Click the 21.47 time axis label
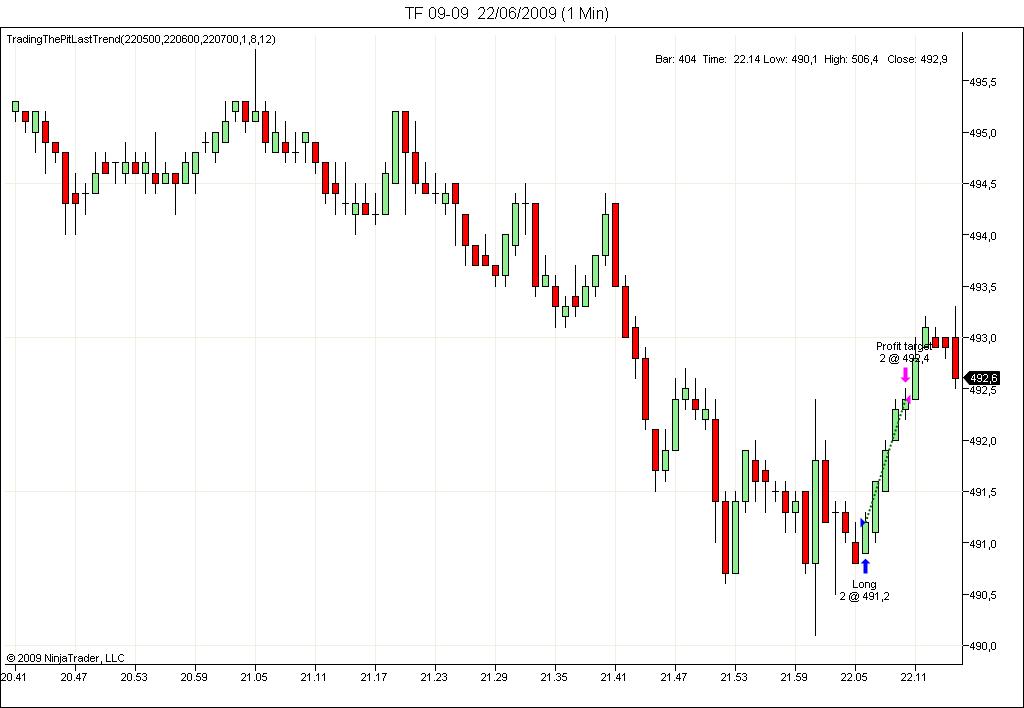Screen dimensions: 1024x708 [675, 677]
